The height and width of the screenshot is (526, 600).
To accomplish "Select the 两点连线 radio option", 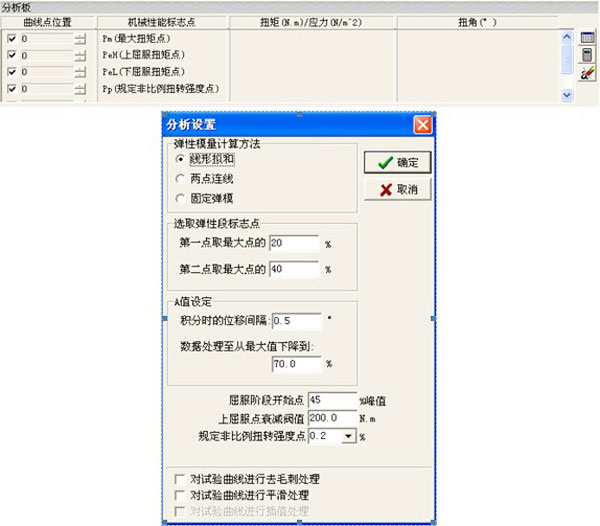I will pos(180,177).
